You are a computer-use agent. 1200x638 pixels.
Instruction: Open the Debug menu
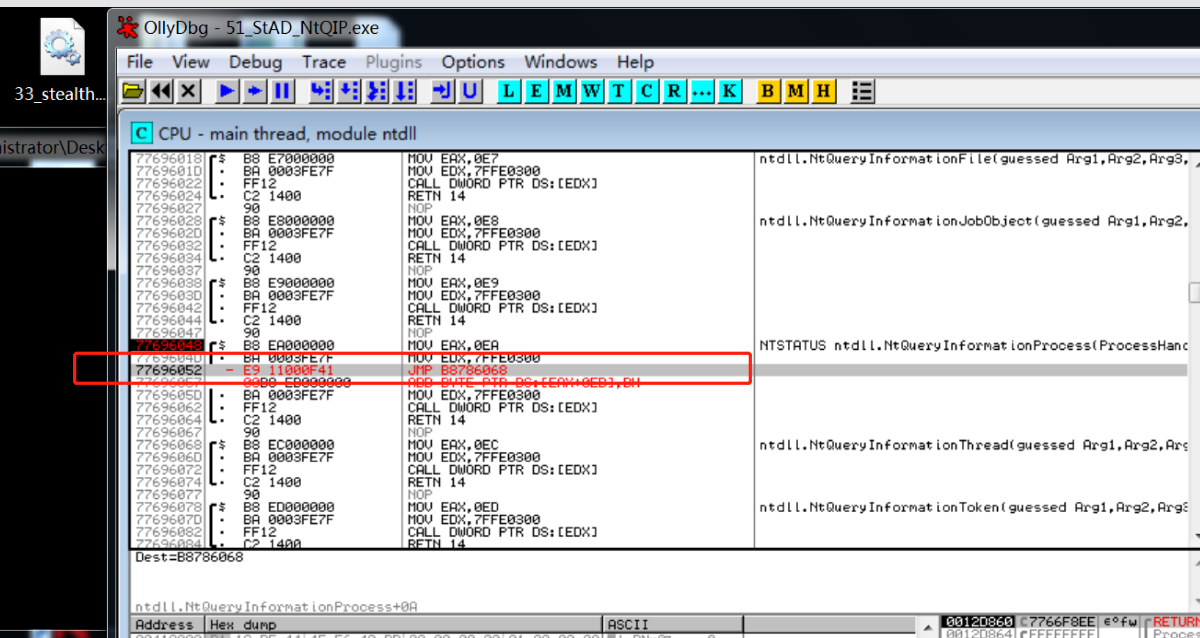point(255,62)
